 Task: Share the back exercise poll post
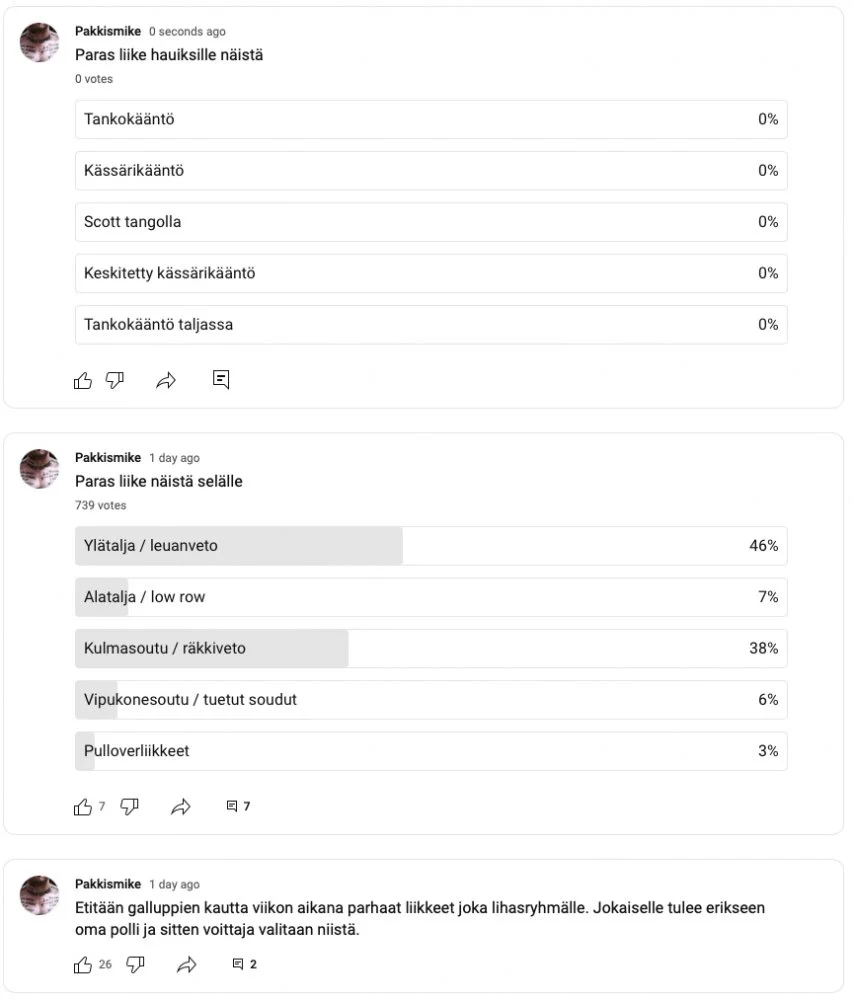point(181,807)
